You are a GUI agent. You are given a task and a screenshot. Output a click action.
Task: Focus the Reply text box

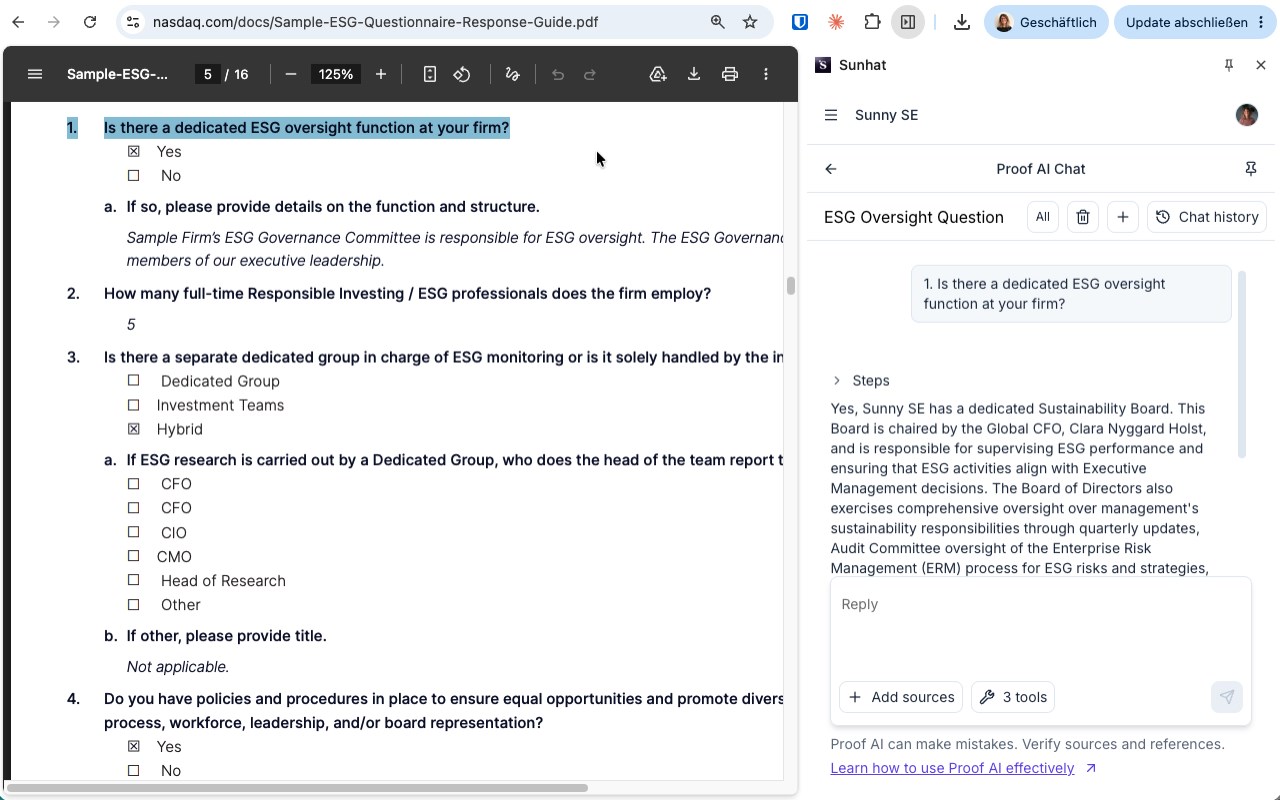click(x=1041, y=626)
